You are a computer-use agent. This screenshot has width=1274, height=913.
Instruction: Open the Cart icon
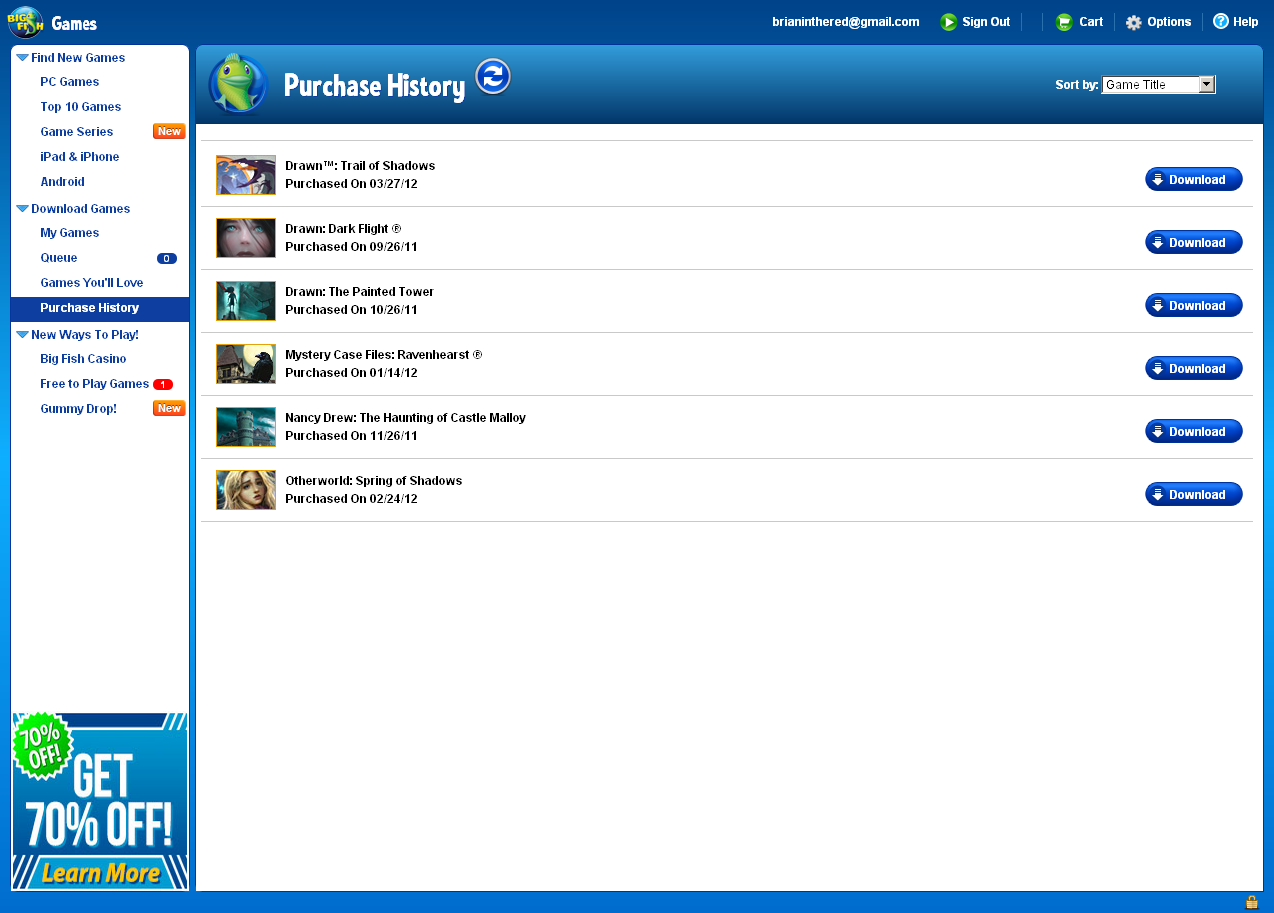pyautogui.click(x=1064, y=22)
